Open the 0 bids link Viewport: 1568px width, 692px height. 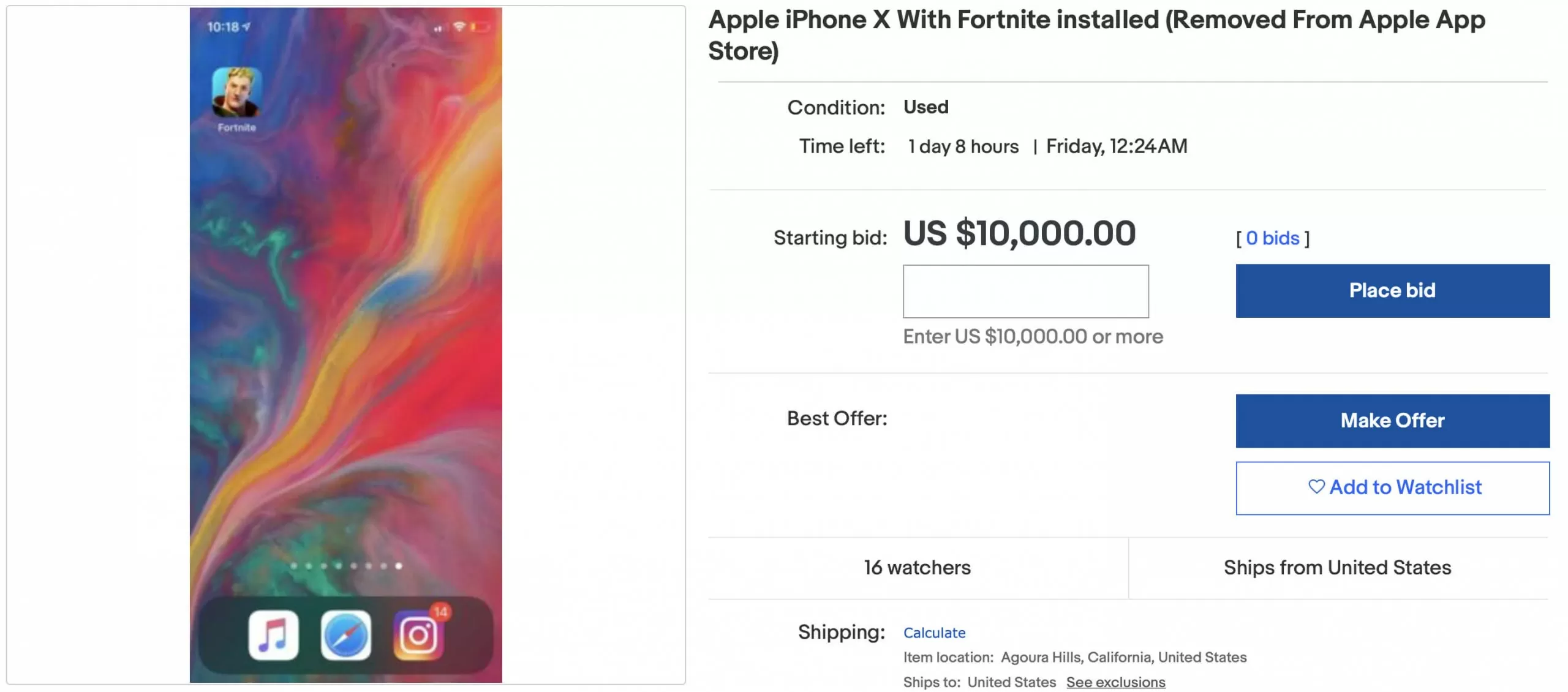pyautogui.click(x=1272, y=238)
